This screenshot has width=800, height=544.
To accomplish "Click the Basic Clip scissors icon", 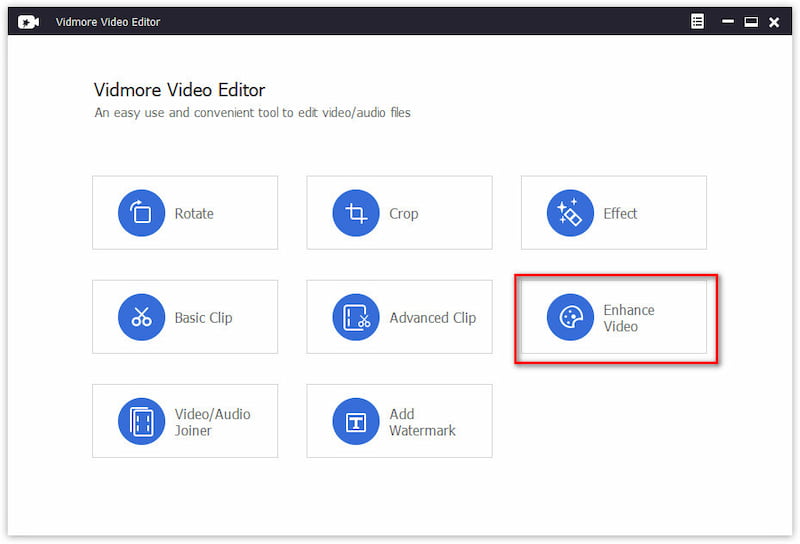I will coord(142,317).
